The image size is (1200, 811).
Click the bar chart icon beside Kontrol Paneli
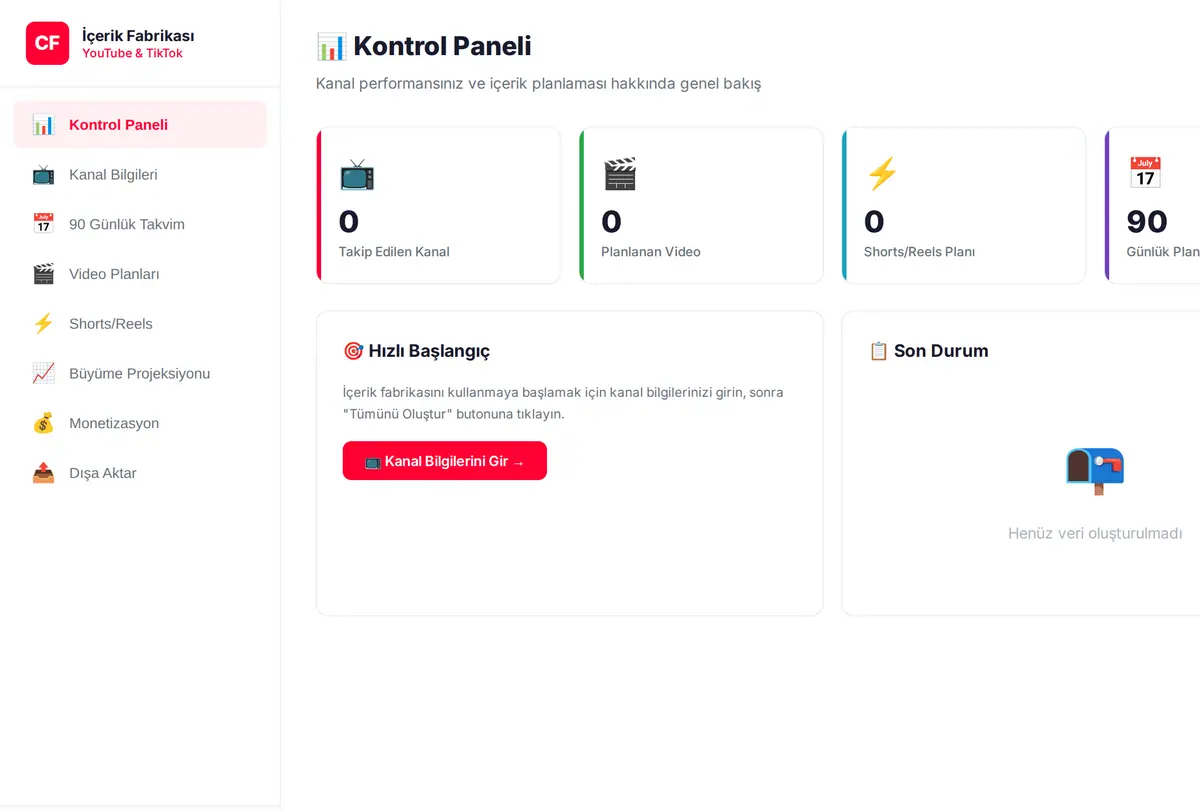coord(43,125)
